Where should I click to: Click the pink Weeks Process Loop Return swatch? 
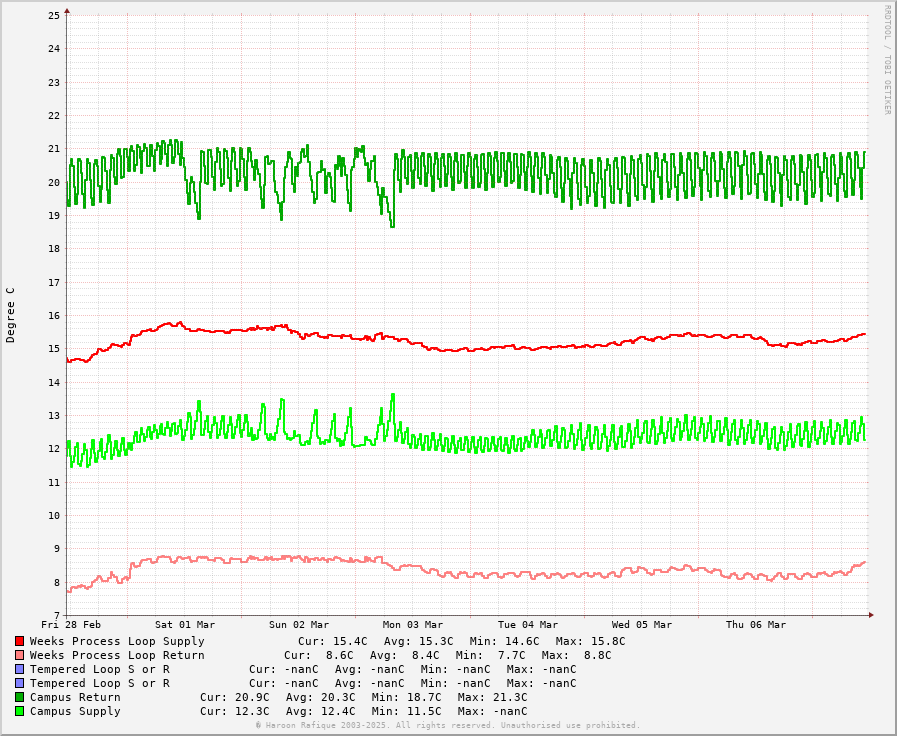pos(19,655)
